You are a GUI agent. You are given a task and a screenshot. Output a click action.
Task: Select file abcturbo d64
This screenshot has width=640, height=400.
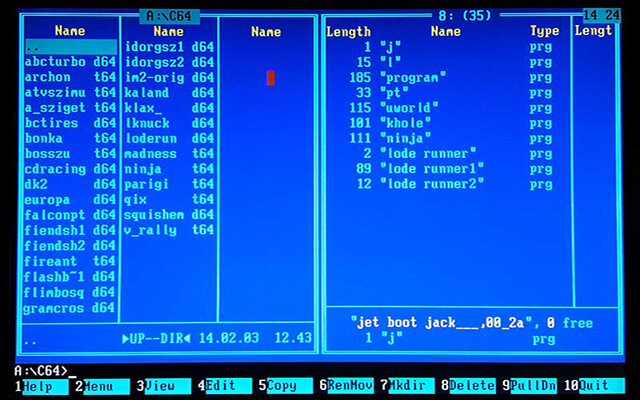70,62
